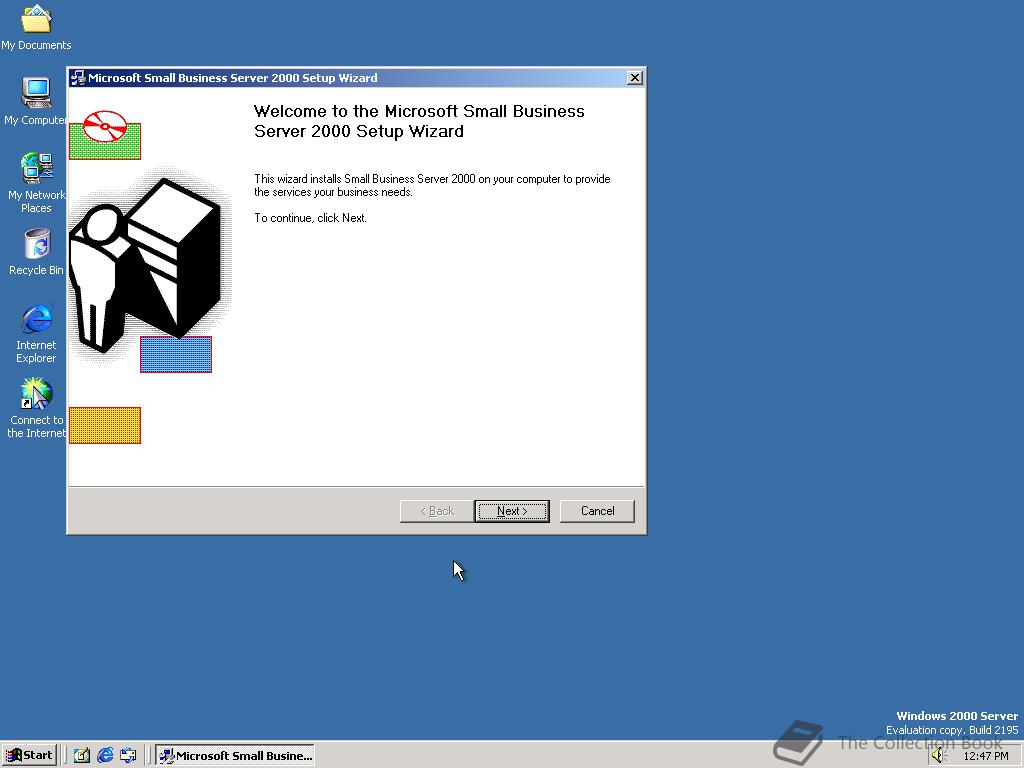Click Microsoft Small Business taskbar button
This screenshot has height=768, width=1024.
click(x=235, y=756)
